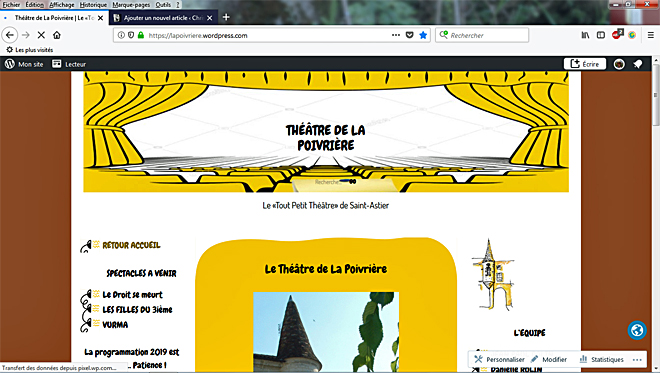This screenshot has height=373, width=660.
Task: Show the sidebar panel icon
Action: pos(601,35)
